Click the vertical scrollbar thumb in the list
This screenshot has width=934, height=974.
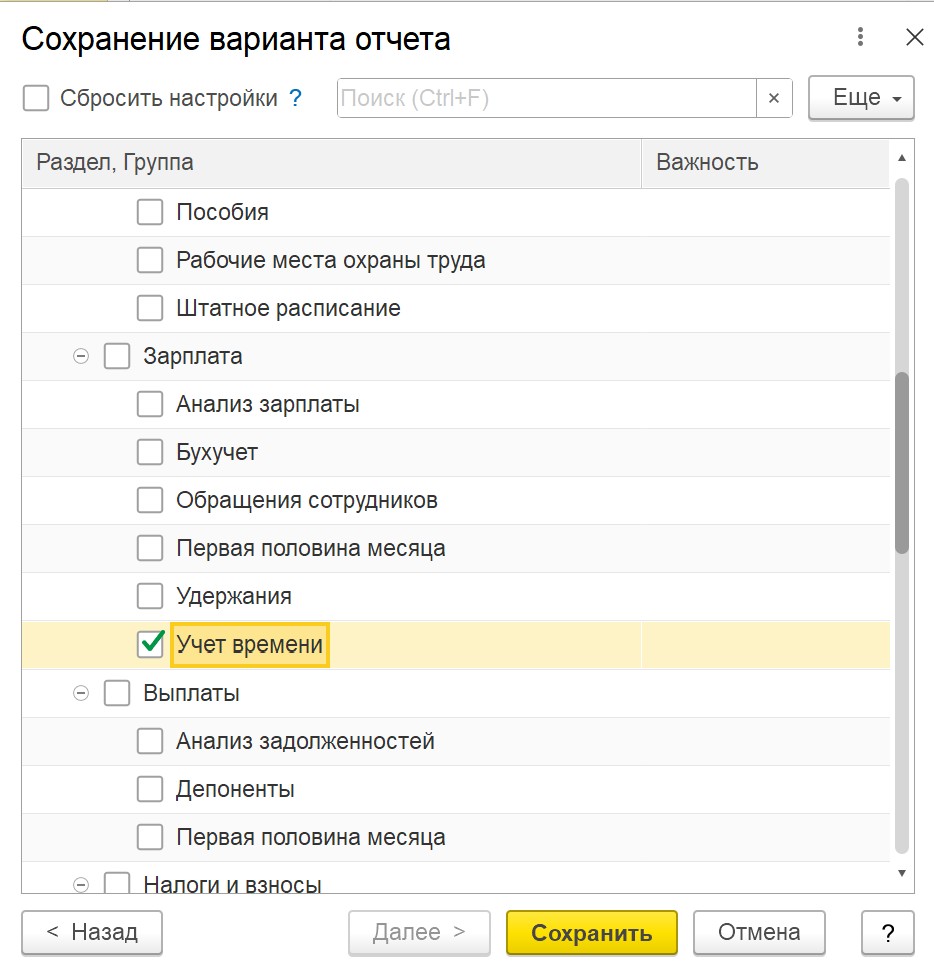pos(902,462)
